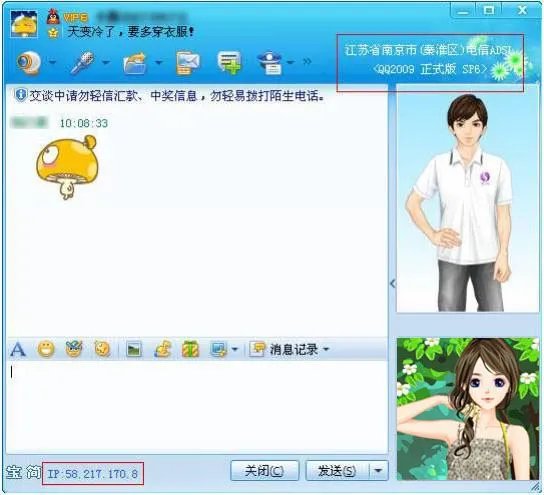Insert a picture with the image icon
The width and height of the screenshot is (544, 495).
click(134, 349)
